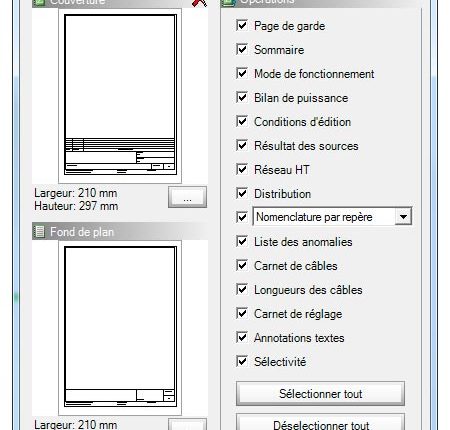450x430 pixels.
Task: Toggle Liste des anomalies checkbox
Action: click(242, 242)
